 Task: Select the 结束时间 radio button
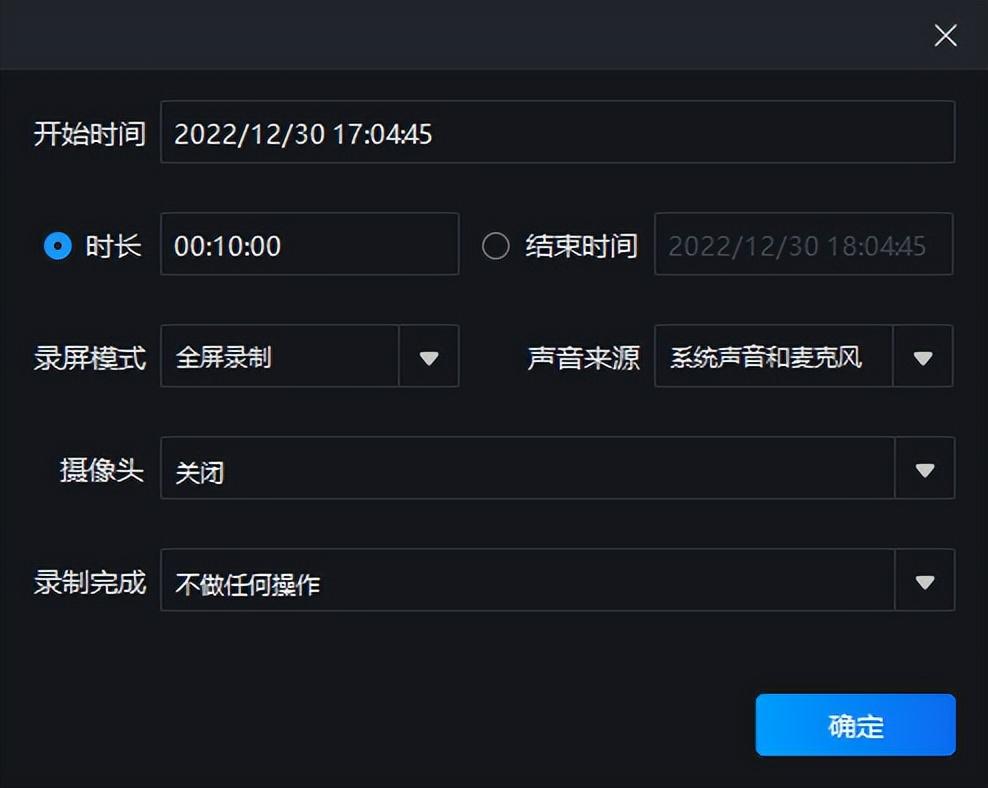496,246
